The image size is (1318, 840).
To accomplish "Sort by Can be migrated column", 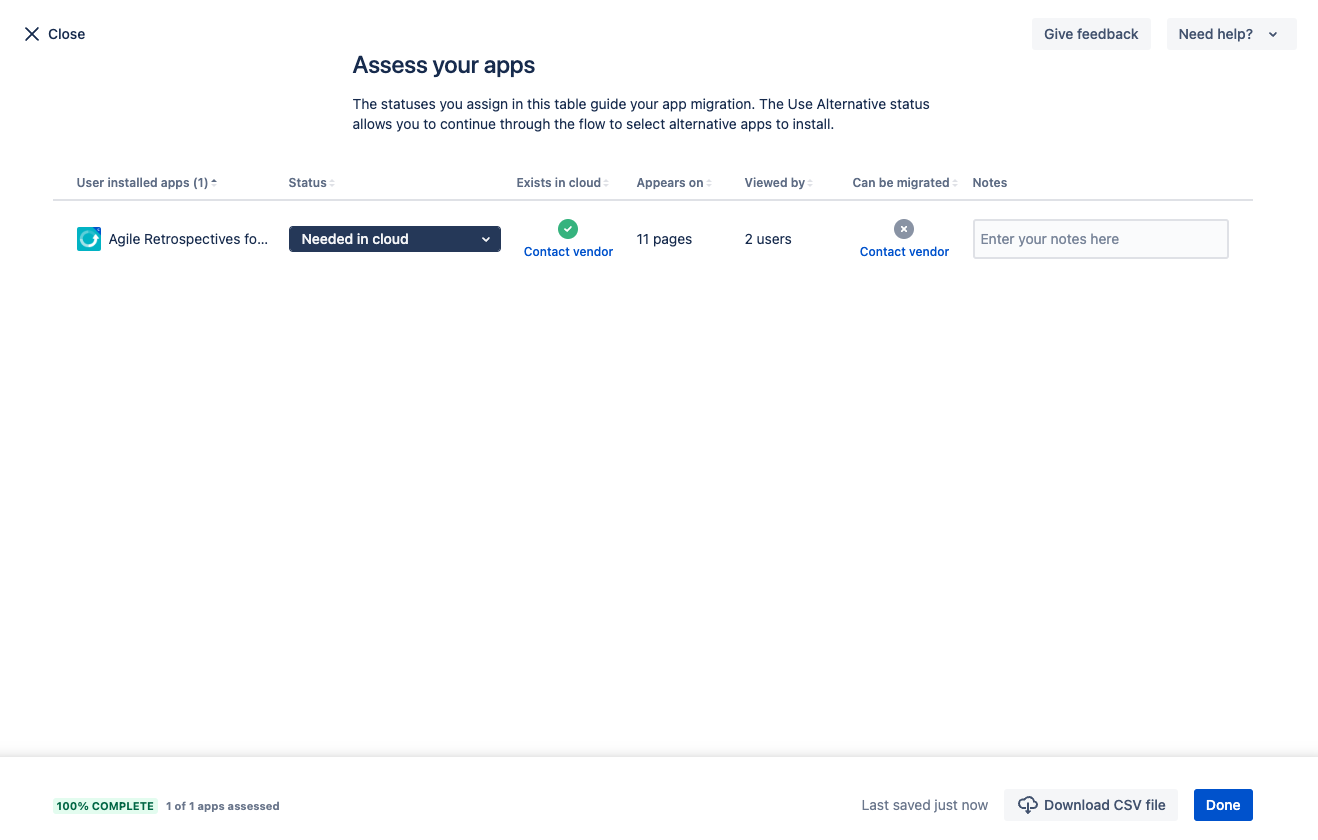I will (x=904, y=183).
